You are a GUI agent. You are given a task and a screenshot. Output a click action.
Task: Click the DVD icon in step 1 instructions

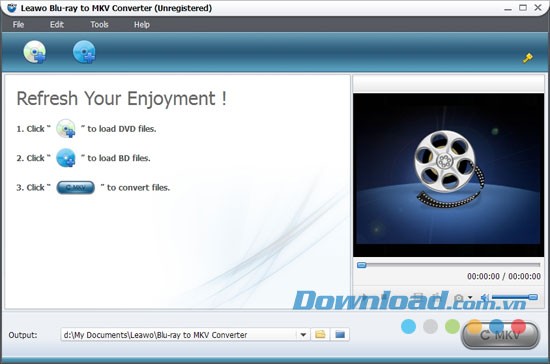pos(66,128)
